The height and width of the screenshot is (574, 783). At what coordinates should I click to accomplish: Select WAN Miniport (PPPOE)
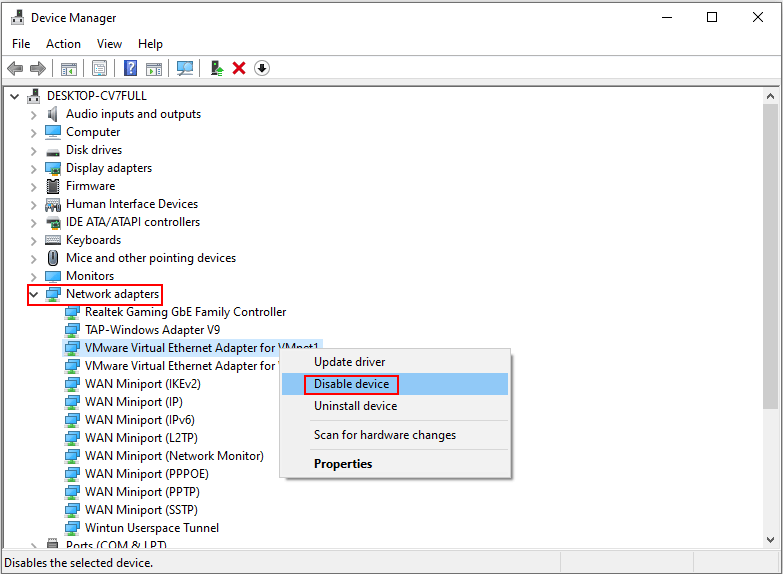(147, 474)
